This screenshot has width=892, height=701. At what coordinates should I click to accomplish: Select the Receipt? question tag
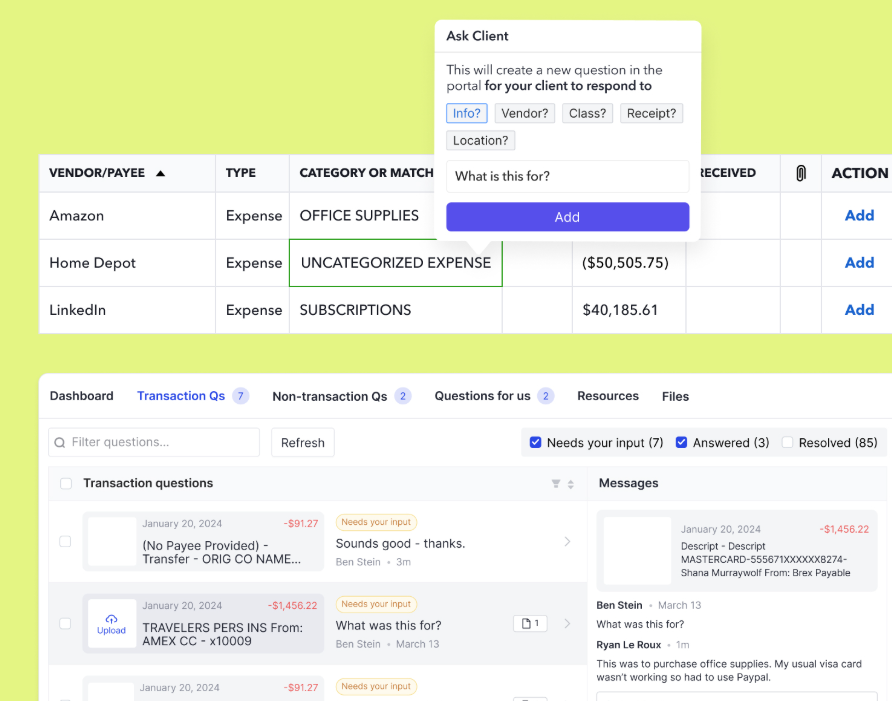pos(651,113)
